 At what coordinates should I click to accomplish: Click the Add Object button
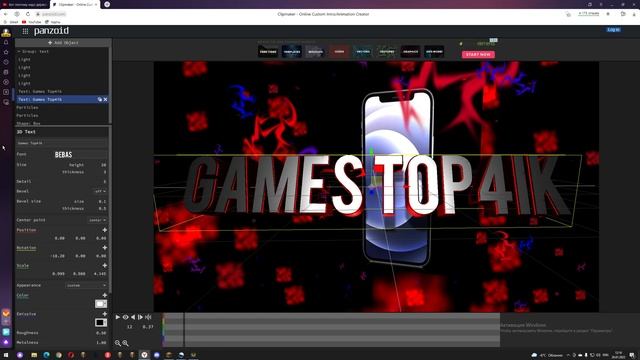(63, 42)
